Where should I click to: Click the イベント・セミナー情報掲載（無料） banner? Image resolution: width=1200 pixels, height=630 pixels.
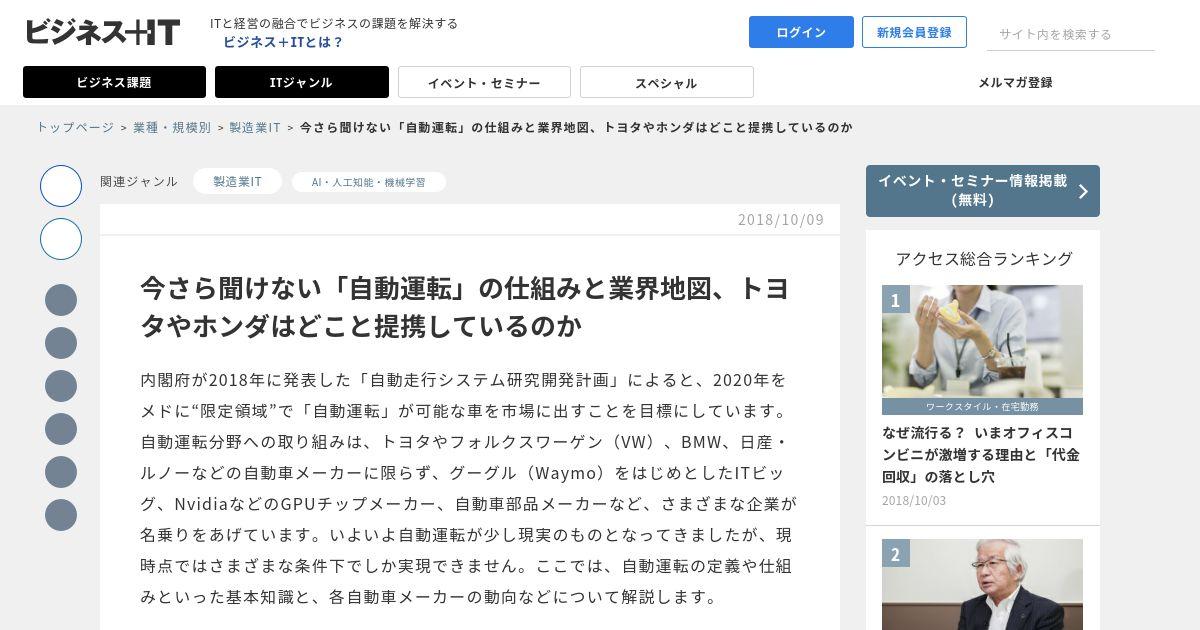(982, 190)
